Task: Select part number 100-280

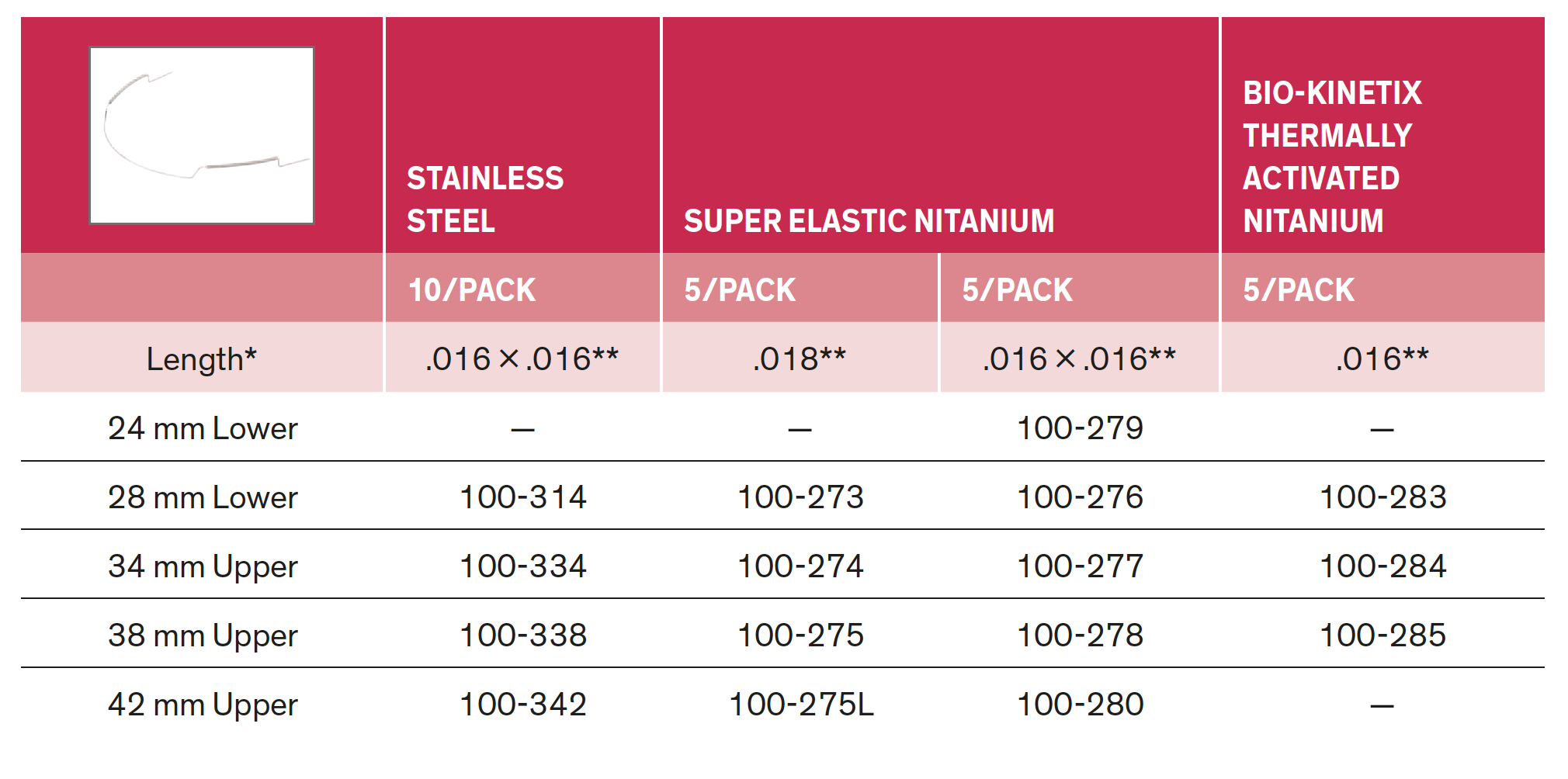Action: pos(1080,705)
